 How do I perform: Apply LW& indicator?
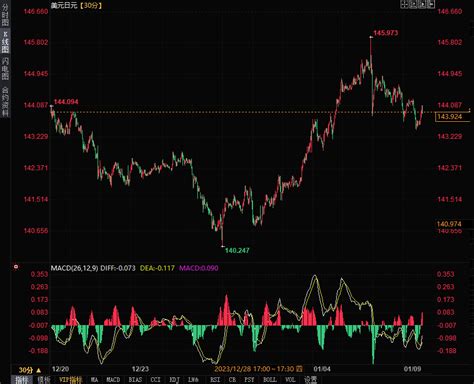(x=193, y=379)
